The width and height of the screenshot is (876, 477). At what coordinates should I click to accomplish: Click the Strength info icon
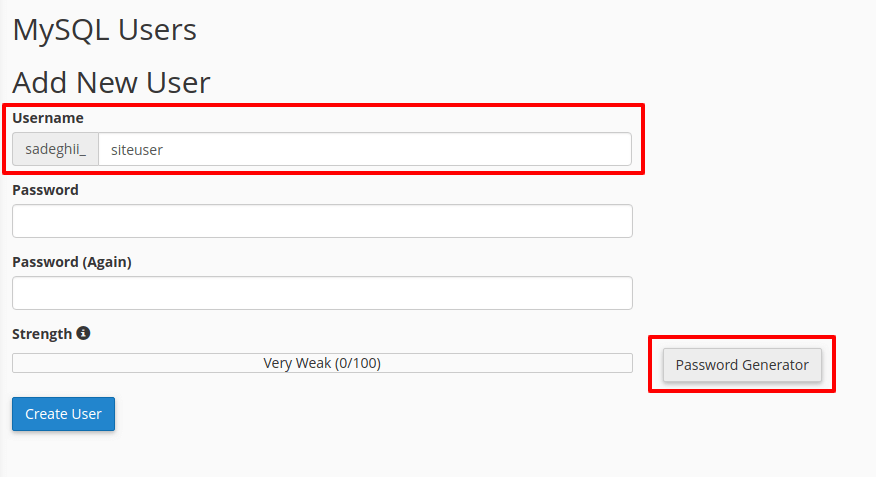coord(83,333)
